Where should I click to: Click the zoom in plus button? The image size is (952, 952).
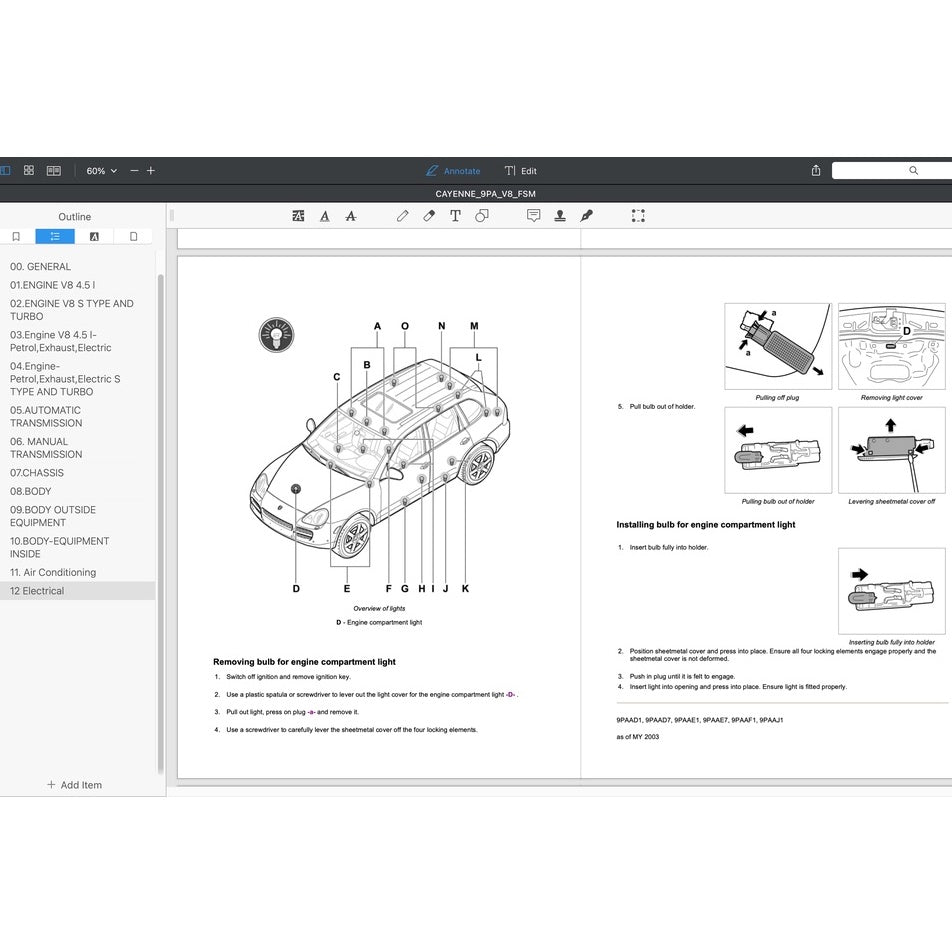pos(151,171)
